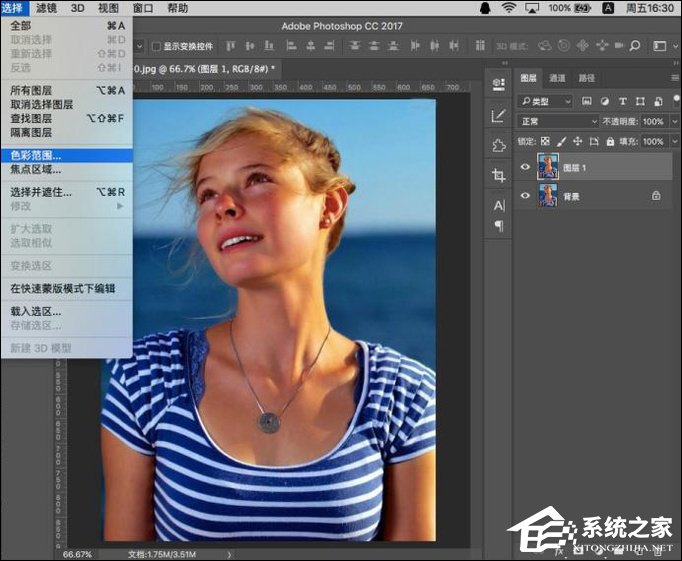Hide Layer 1 using eye icon
The width and height of the screenshot is (682, 561).
(525, 168)
